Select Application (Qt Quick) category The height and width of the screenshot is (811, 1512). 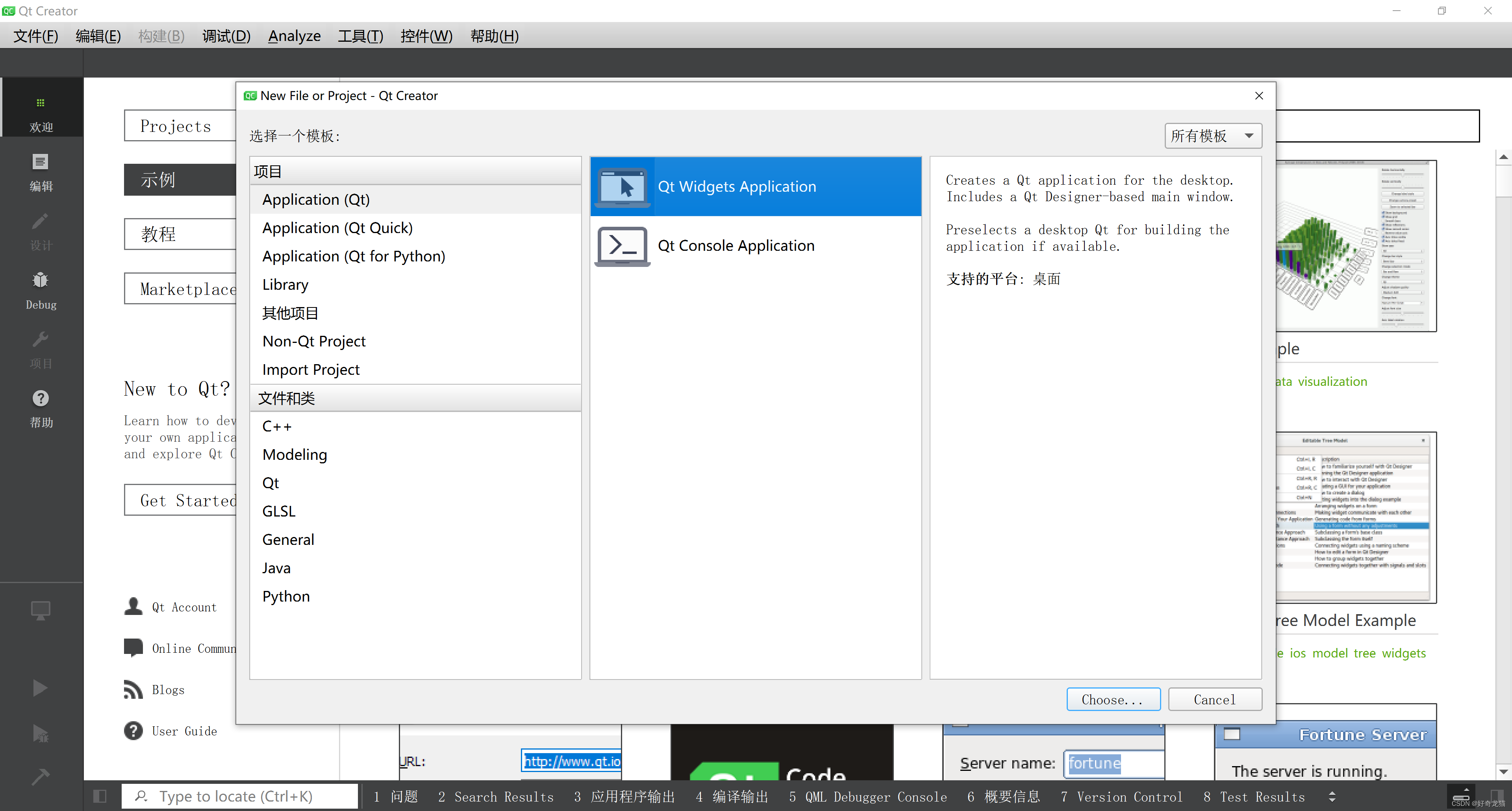coord(337,228)
